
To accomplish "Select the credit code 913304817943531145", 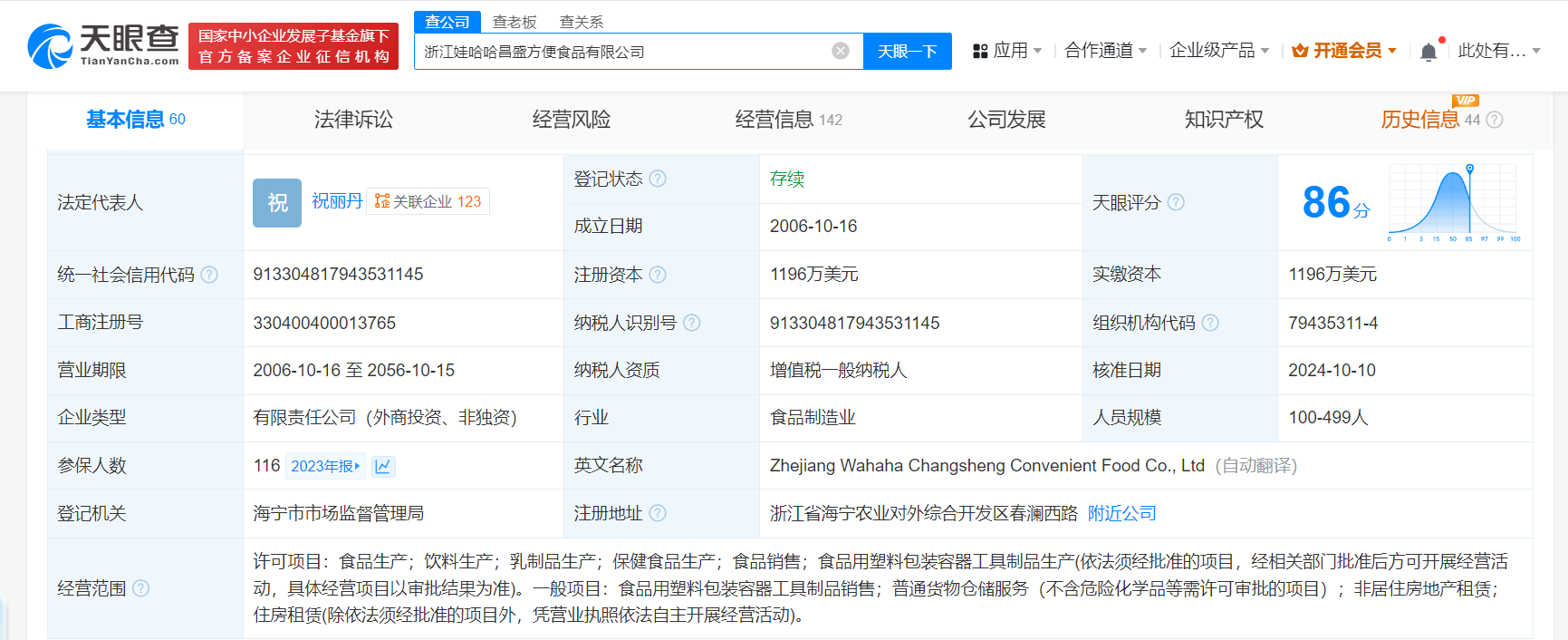I will 338,275.
